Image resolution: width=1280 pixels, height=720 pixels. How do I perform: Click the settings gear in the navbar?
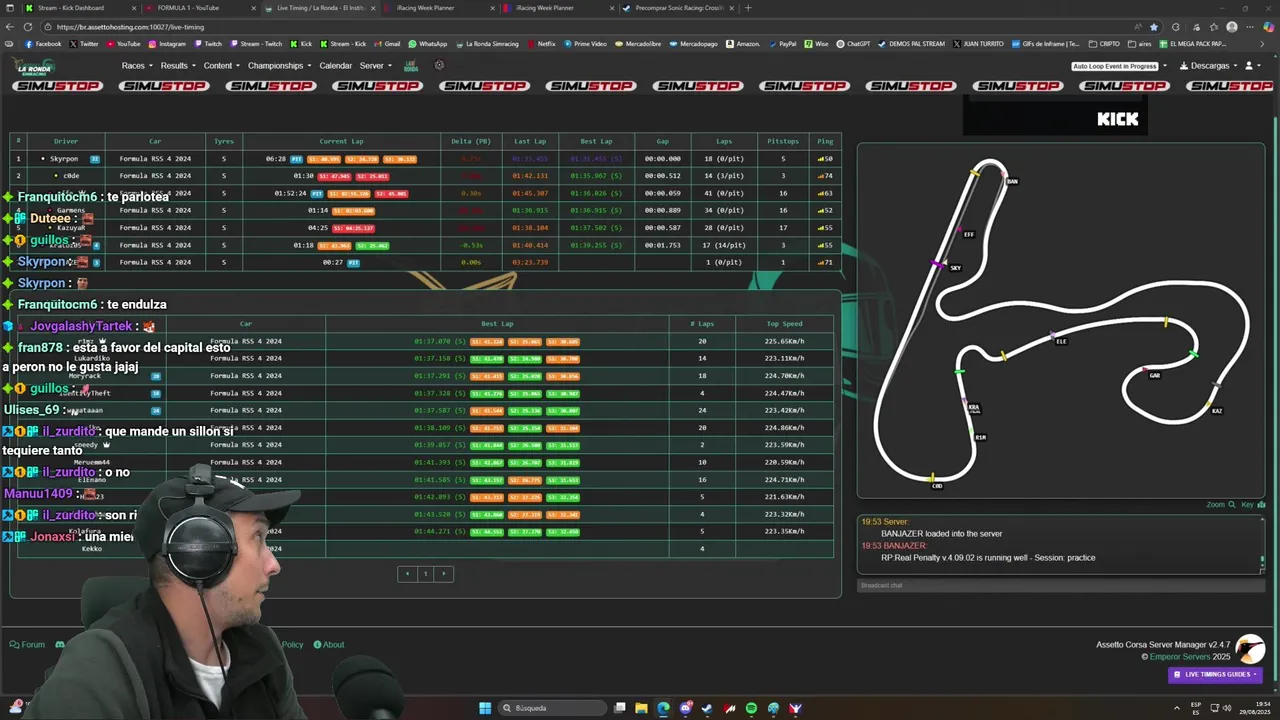[x=439, y=66]
